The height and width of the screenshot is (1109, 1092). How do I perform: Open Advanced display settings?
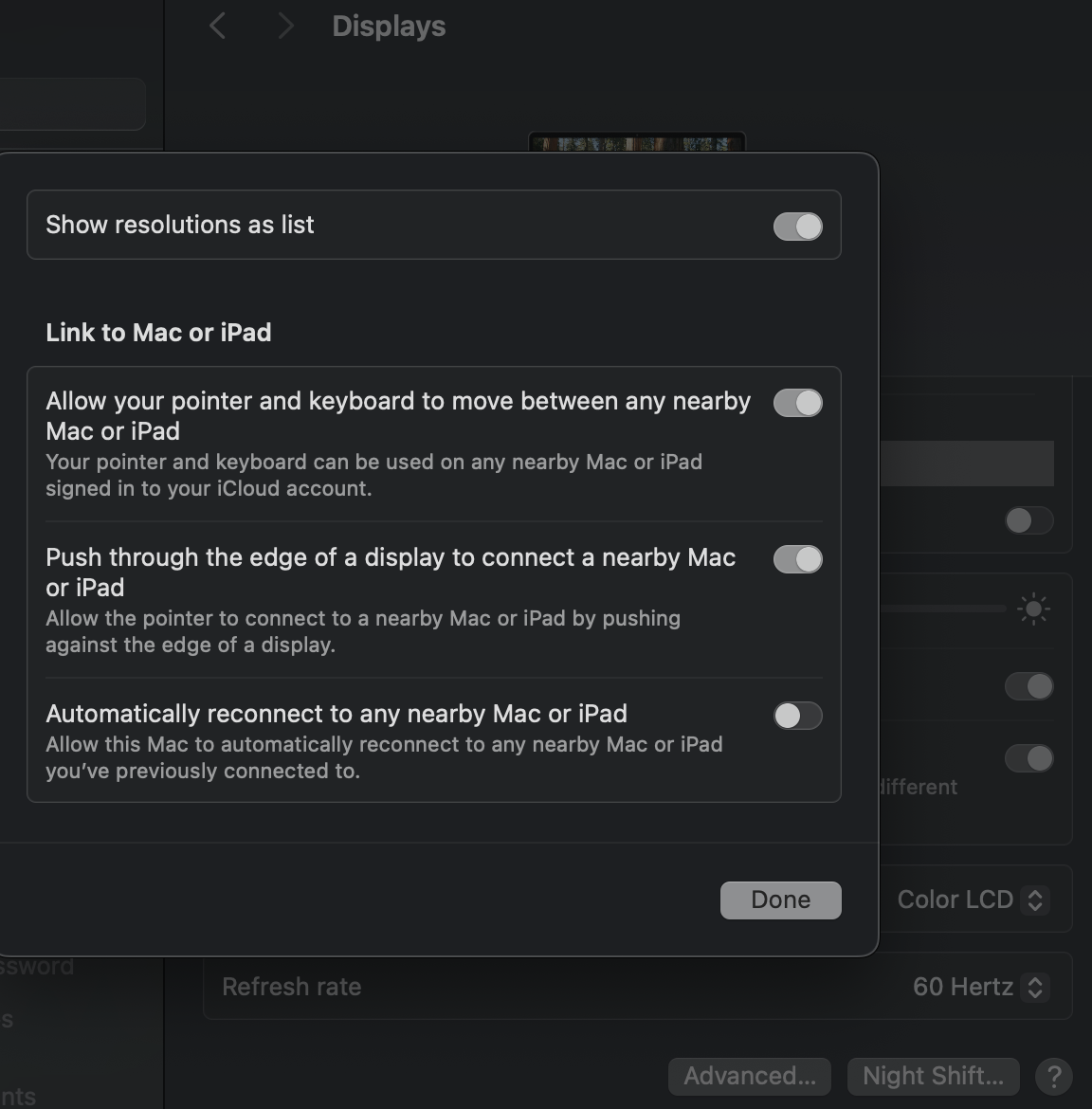tap(749, 1076)
